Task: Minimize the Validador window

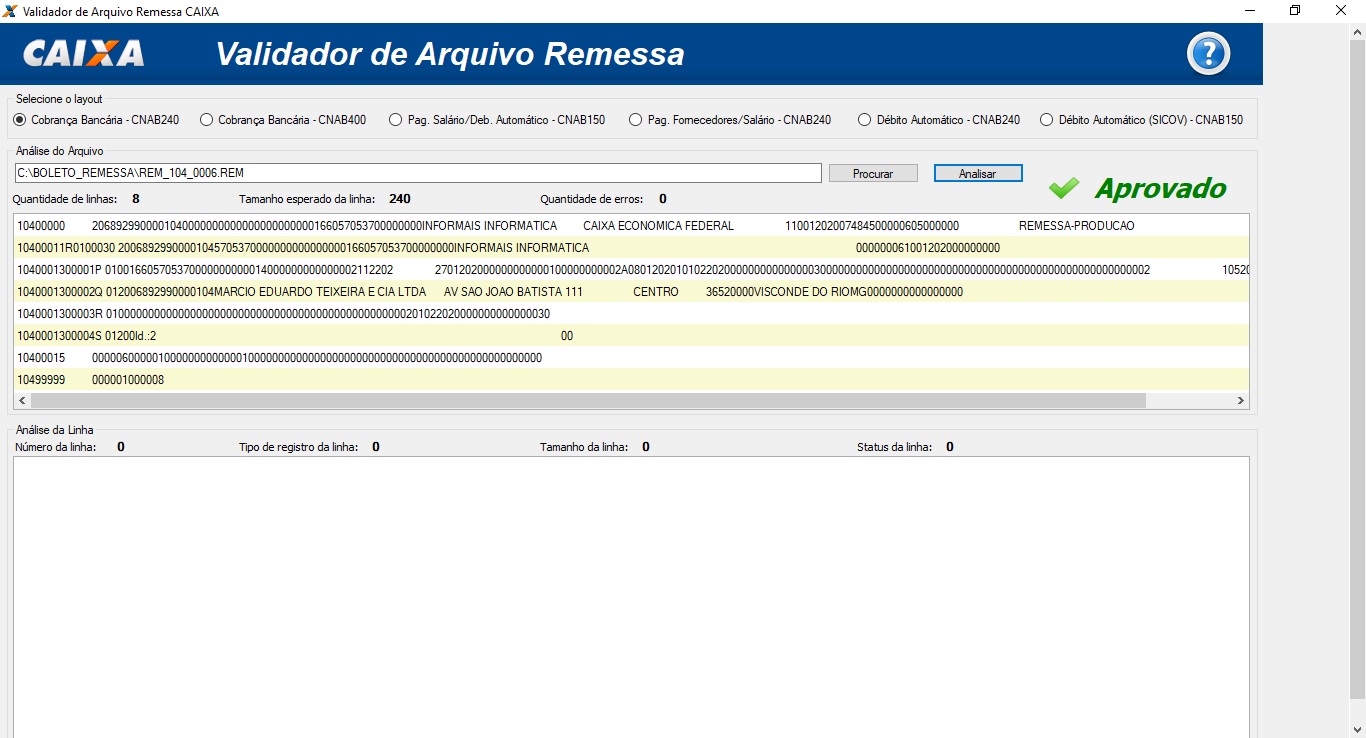Action: pyautogui.click(x=1250, y=11)
